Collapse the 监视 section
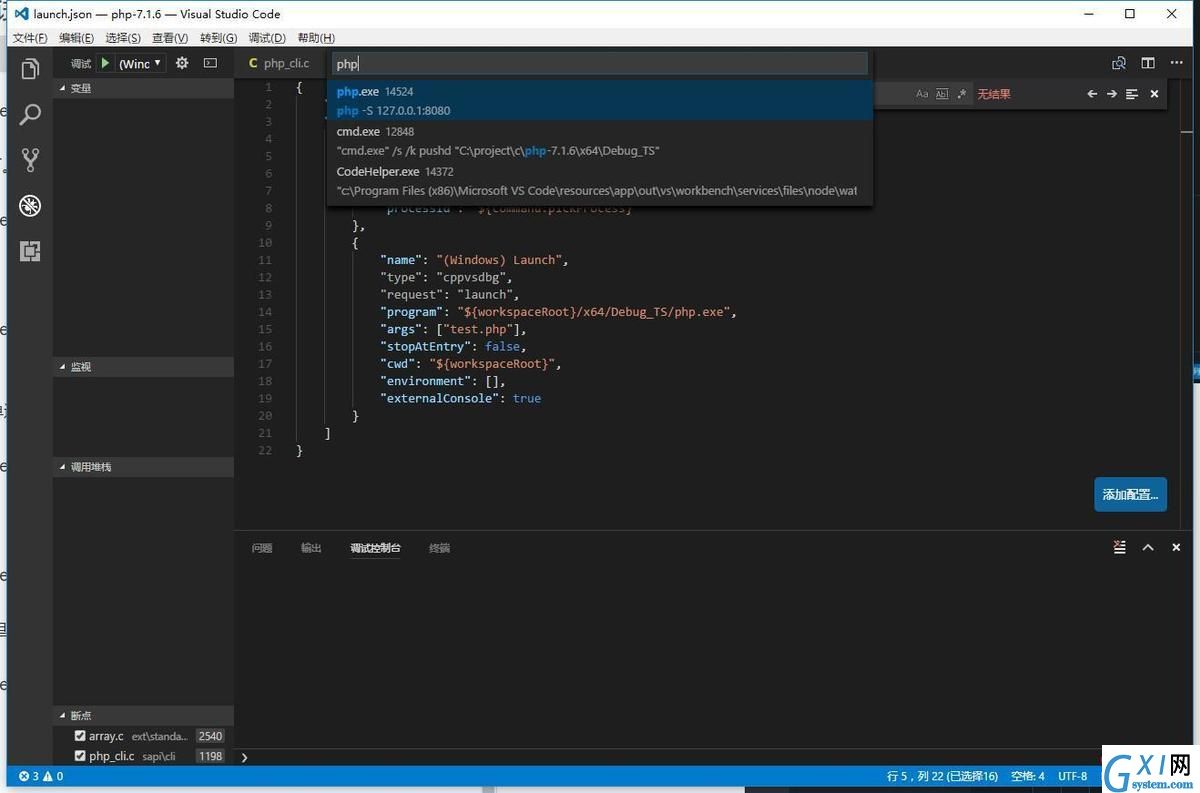The width and height of the screenshot is (1200, 793). pyautogui.click(x=143, y=367)
